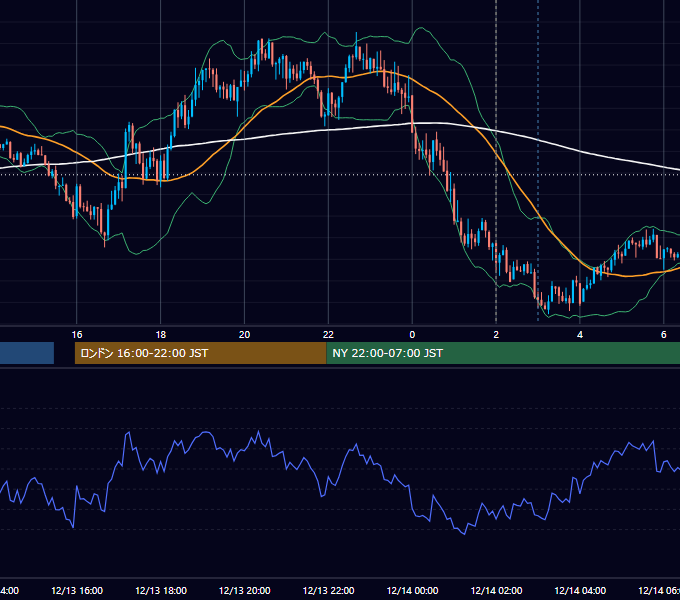
Task: Click the blue session bar left of ロンドン
Action: point(27,353)
